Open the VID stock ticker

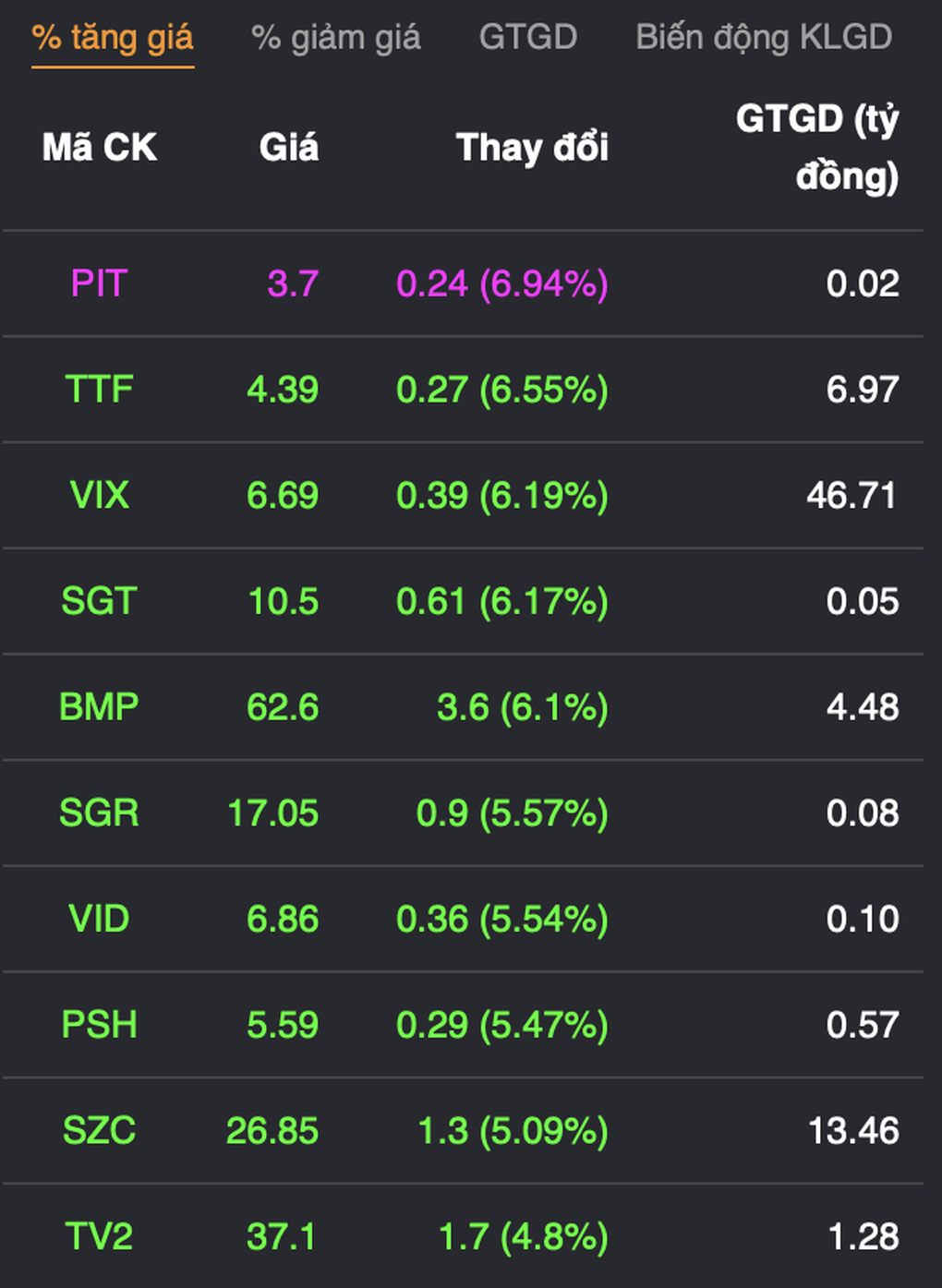[x=99, y=920]
